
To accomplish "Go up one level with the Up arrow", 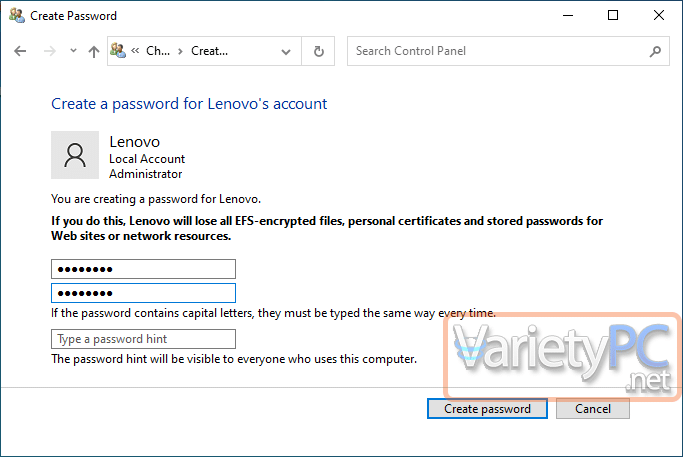I will (94, 51).
